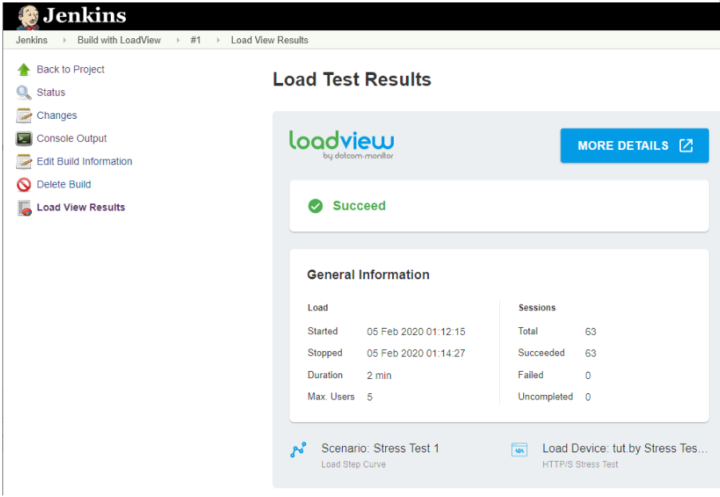The image size is (720, 497).
Task: Expand the arrow after Build with LoadView breadcrumb
Action: click(x=178, y=40)
